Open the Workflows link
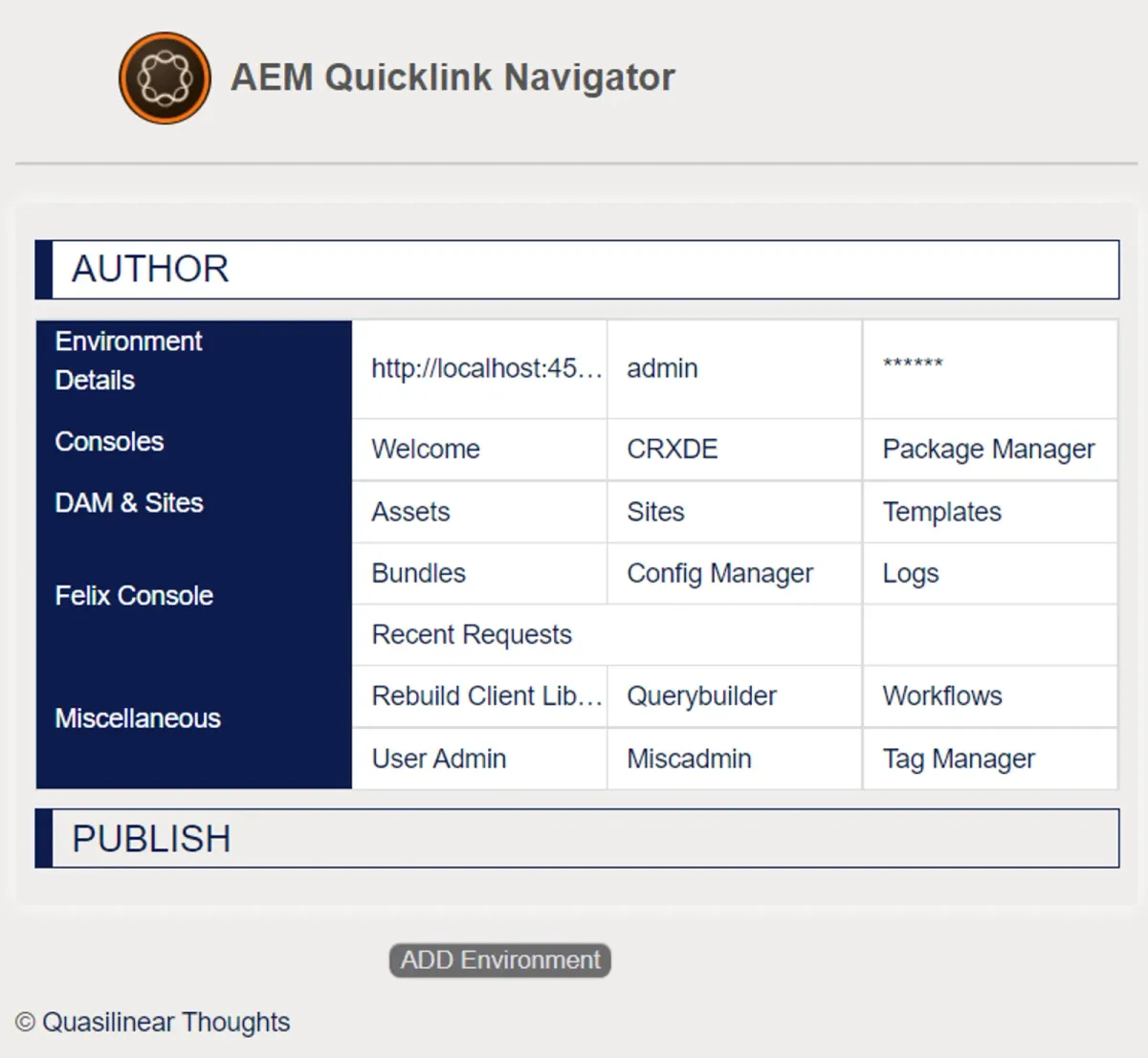 click(x=942, y=696)
